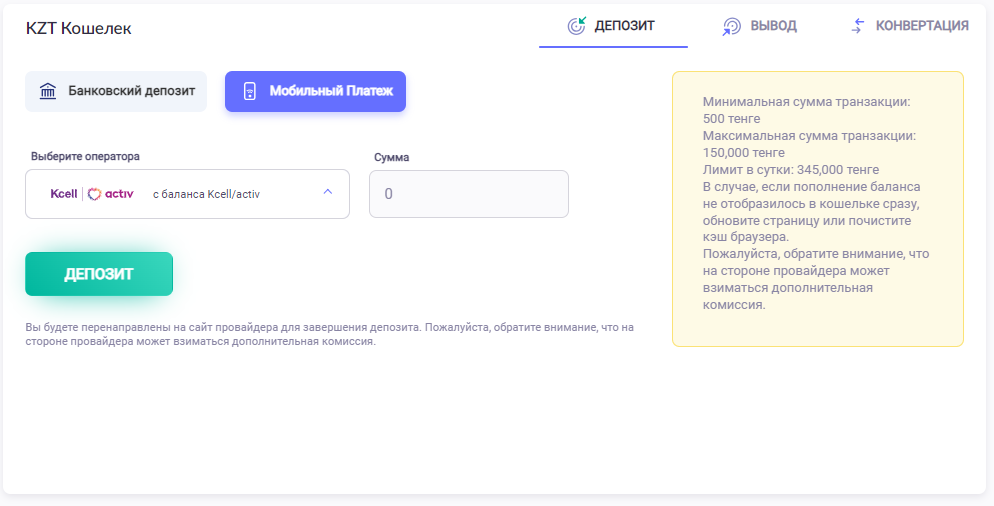Click the withdraw (ВЫВОД) tab icon
This screenshot has width=994, height=506.
coord(732,26)
